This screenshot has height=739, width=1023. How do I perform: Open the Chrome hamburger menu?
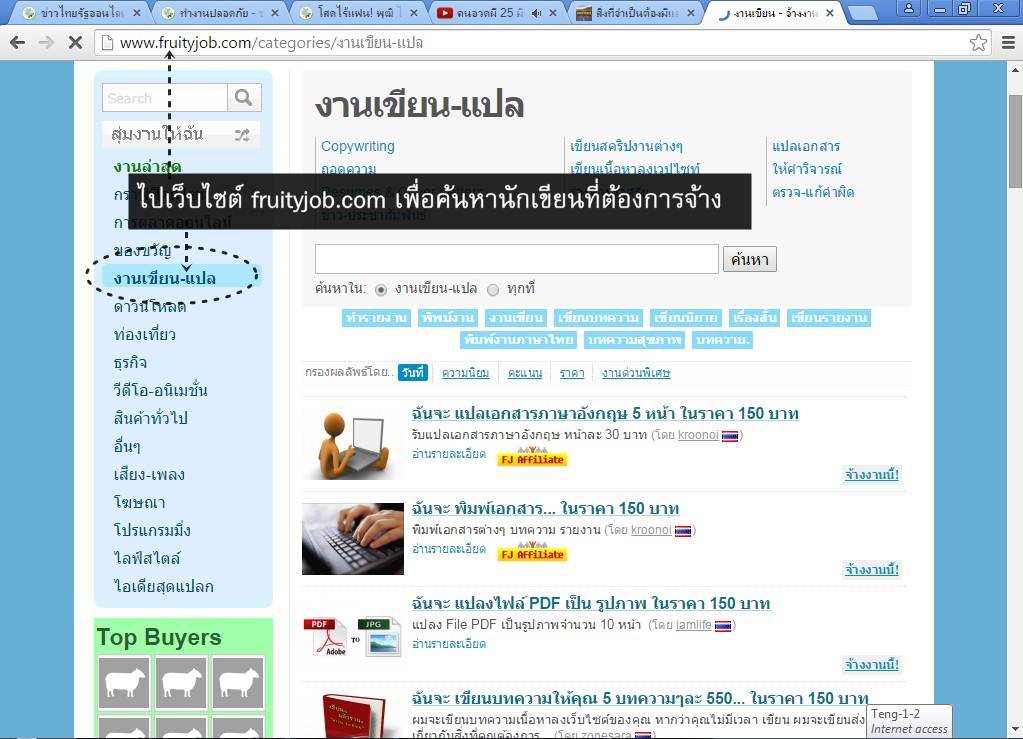tap(1007, 43)
